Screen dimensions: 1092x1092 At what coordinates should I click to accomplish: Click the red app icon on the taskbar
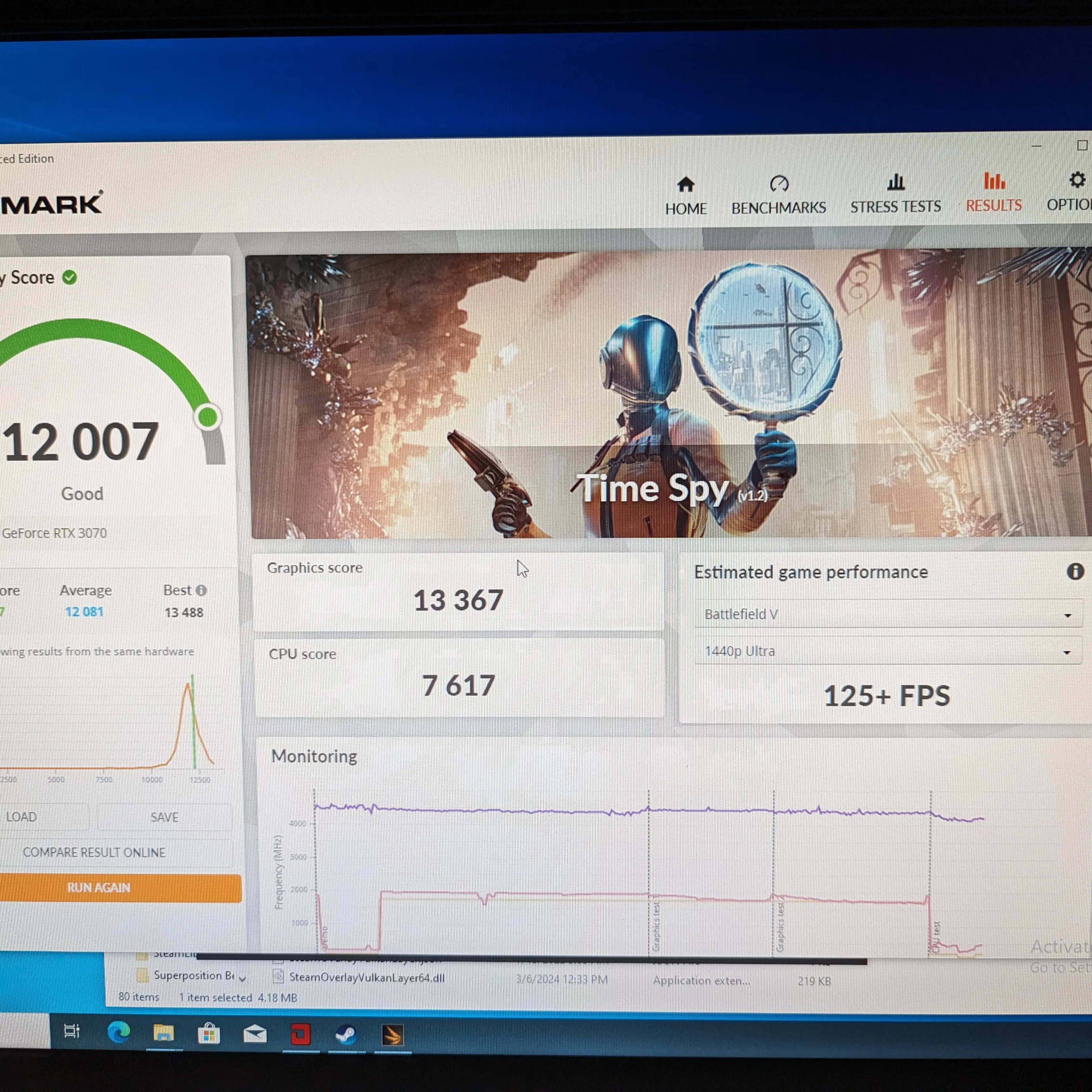tap(300, 1035)
